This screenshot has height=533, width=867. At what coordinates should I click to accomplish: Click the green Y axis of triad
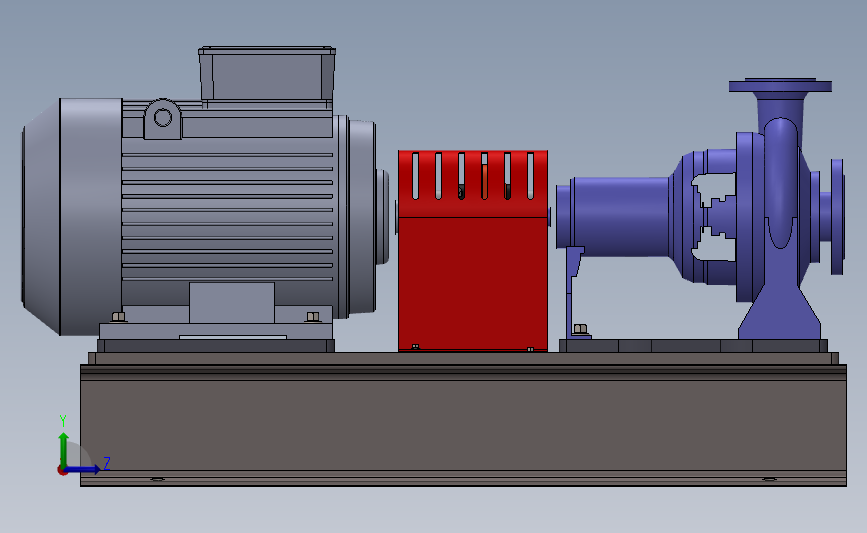point(64,449)
